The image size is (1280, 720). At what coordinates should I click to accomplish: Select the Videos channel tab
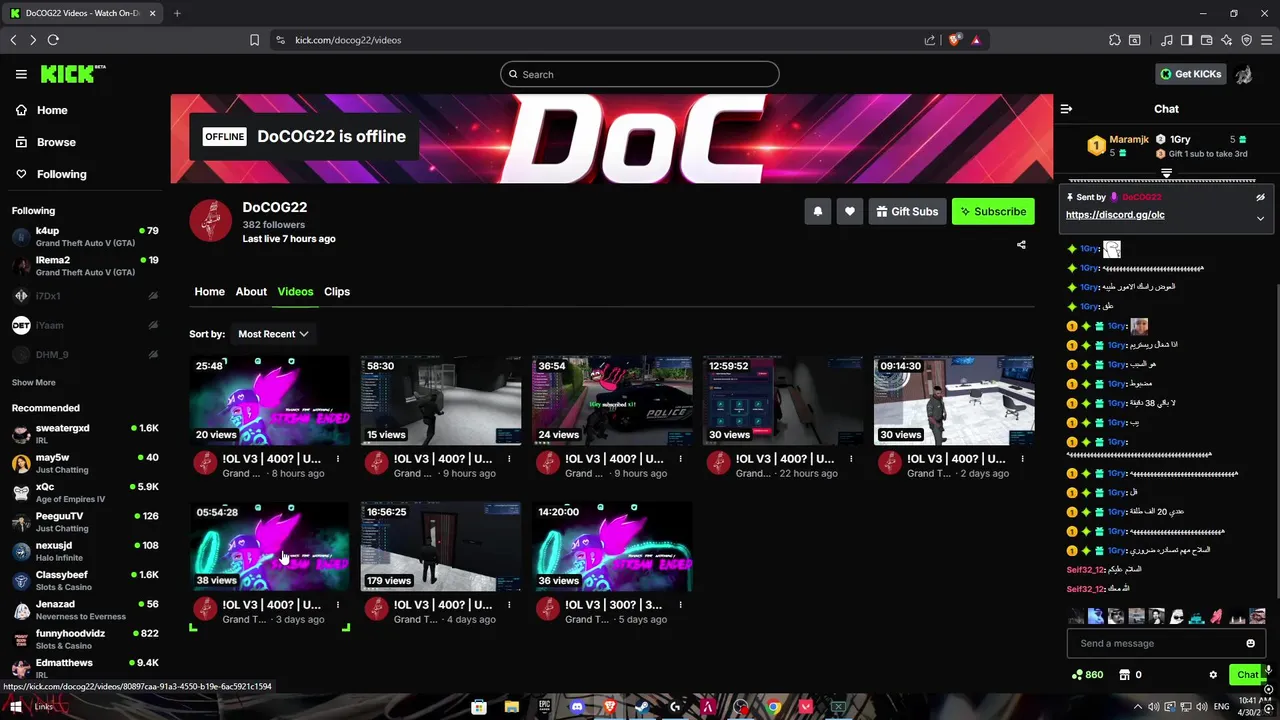(295, 292)
